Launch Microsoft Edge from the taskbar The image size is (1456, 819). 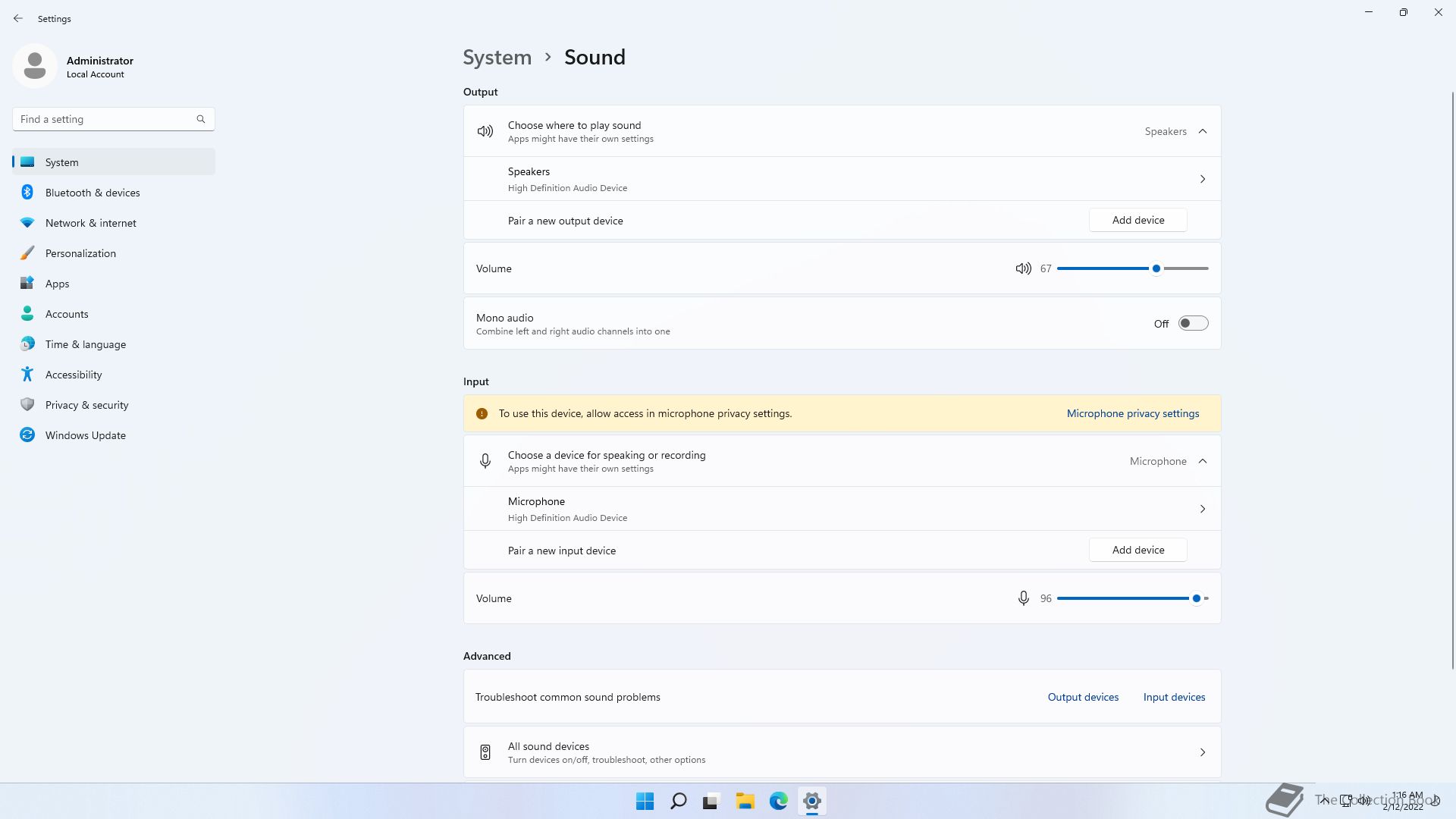click(x=778, y=801)
